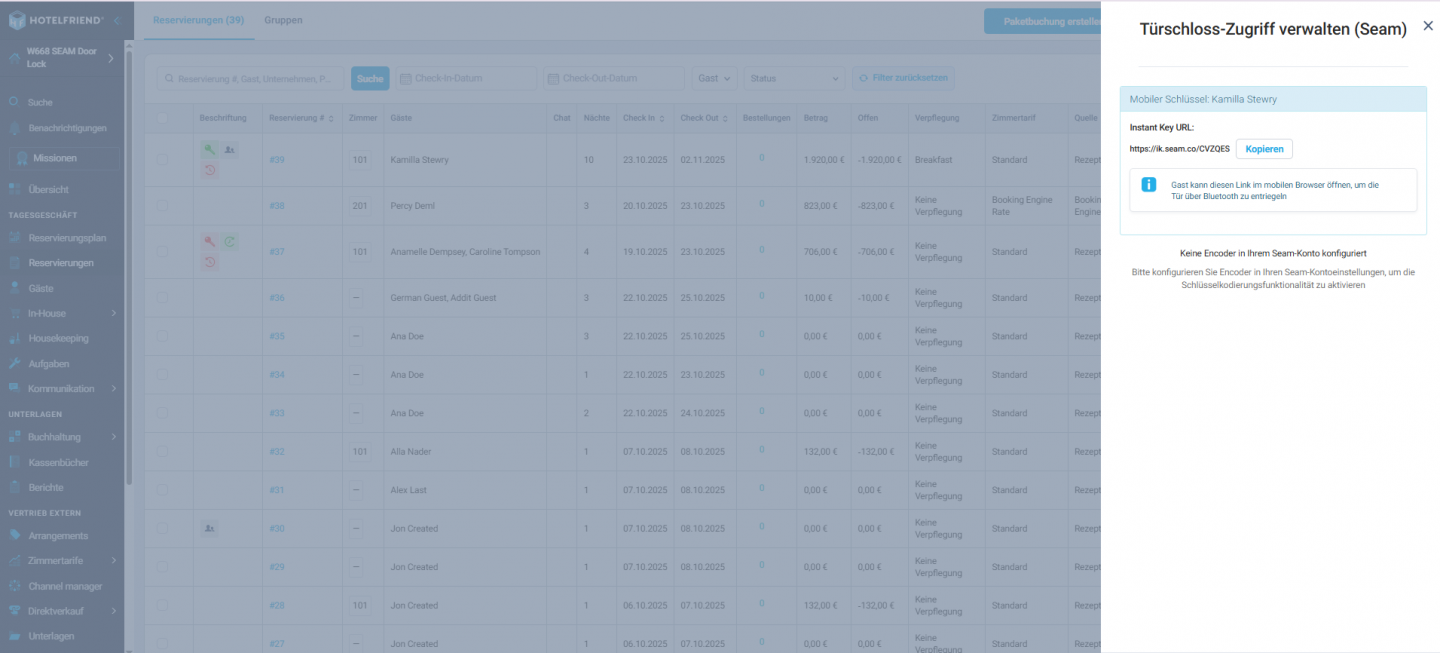Click the green refresh icon in reservation #37 row
This screenshot has width=1440, height=653.
pyautogui.click(x=230, y=242)
